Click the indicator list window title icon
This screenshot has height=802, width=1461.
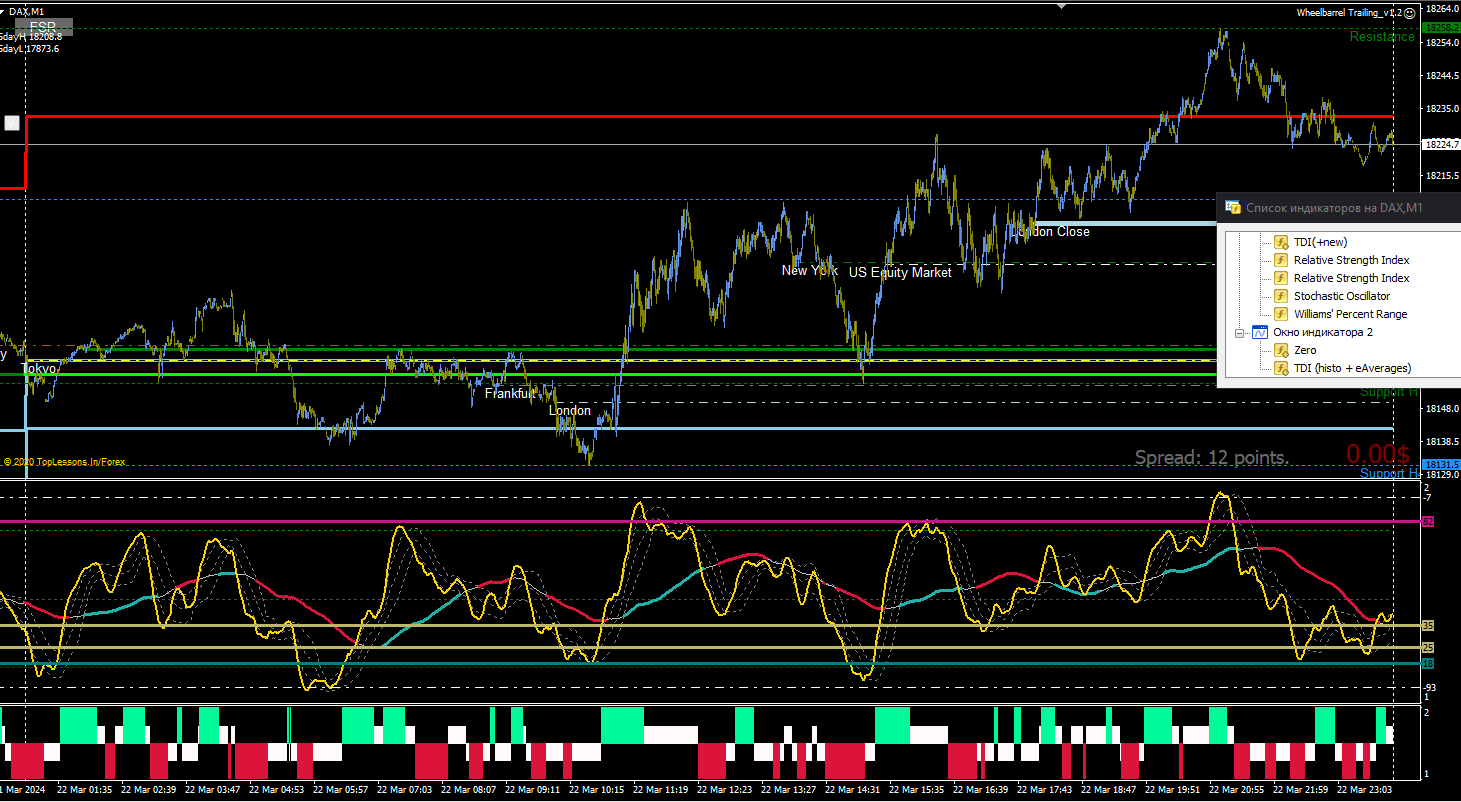1234,208
